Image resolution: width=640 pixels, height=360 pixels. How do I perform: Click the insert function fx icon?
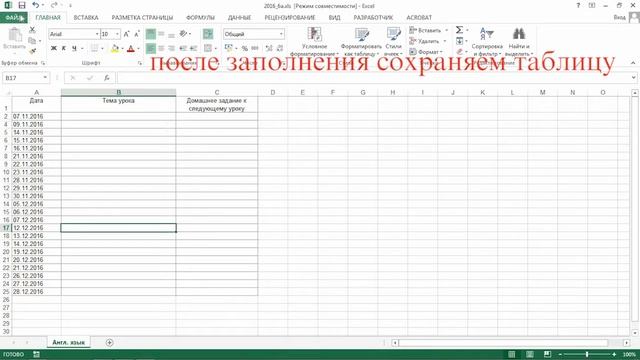[x=107, y=78]
